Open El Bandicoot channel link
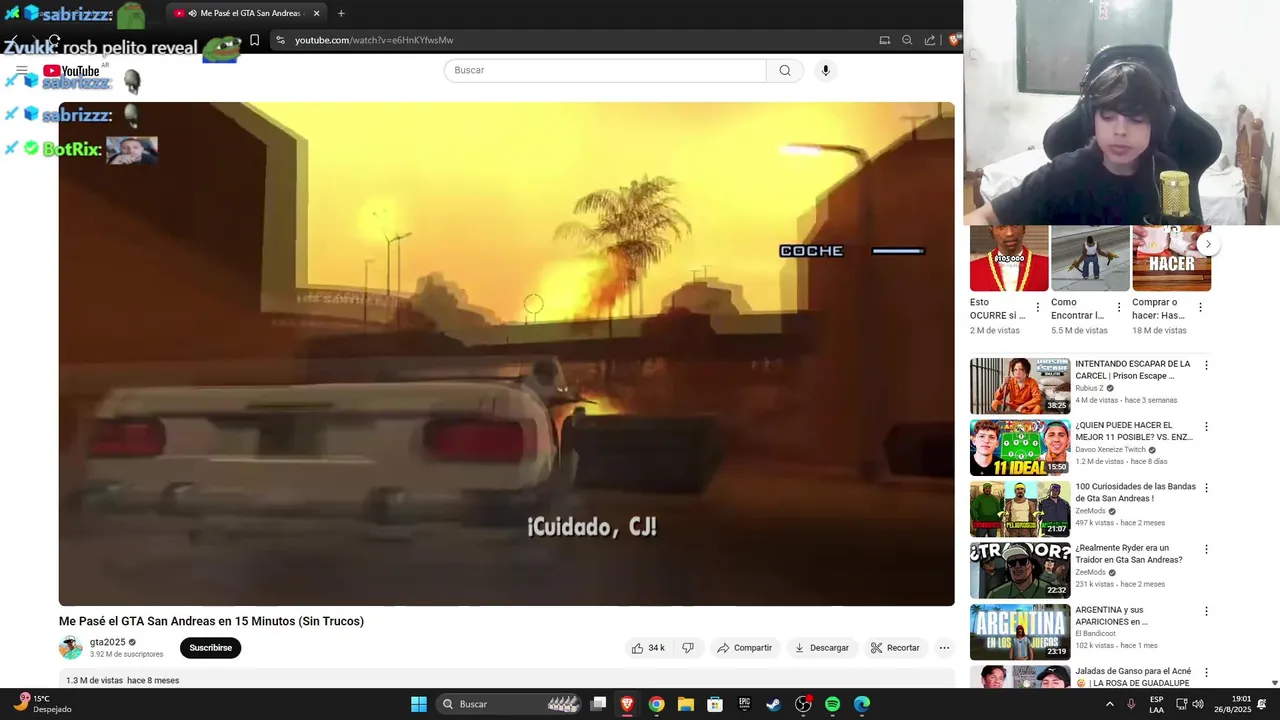This screenshot has height=720, width=1280. point(1096,634)
